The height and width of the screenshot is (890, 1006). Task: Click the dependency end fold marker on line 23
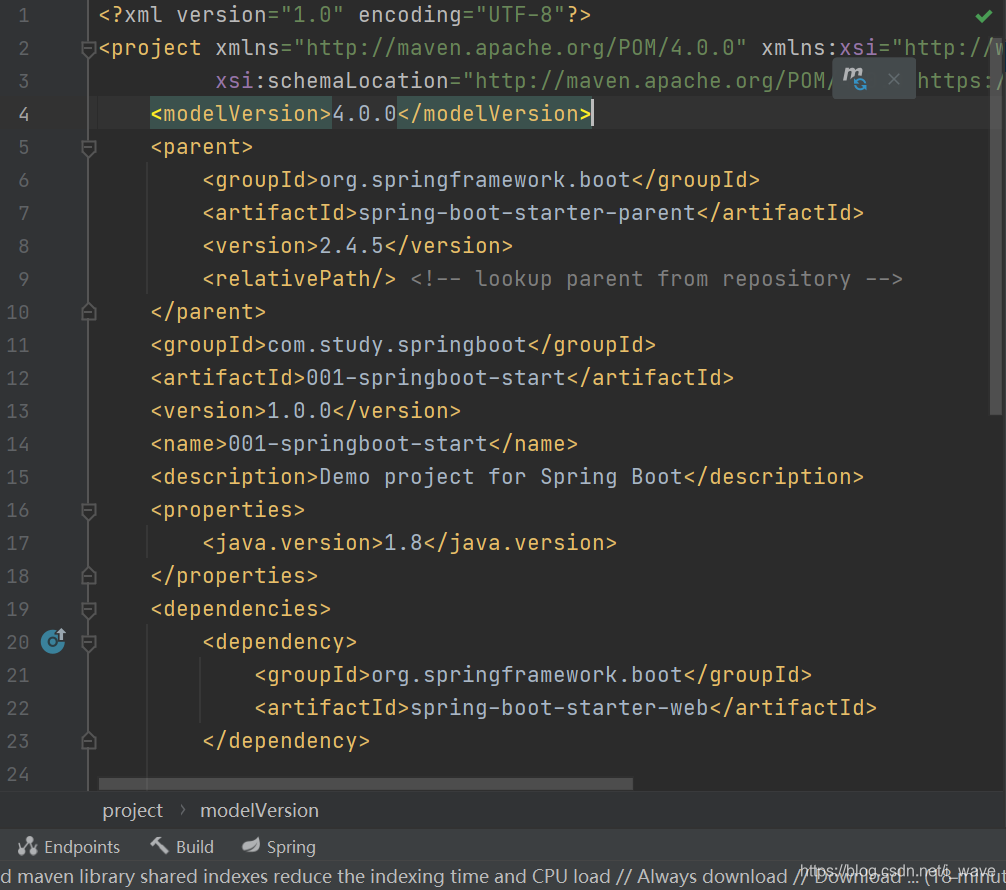(89, 741)
